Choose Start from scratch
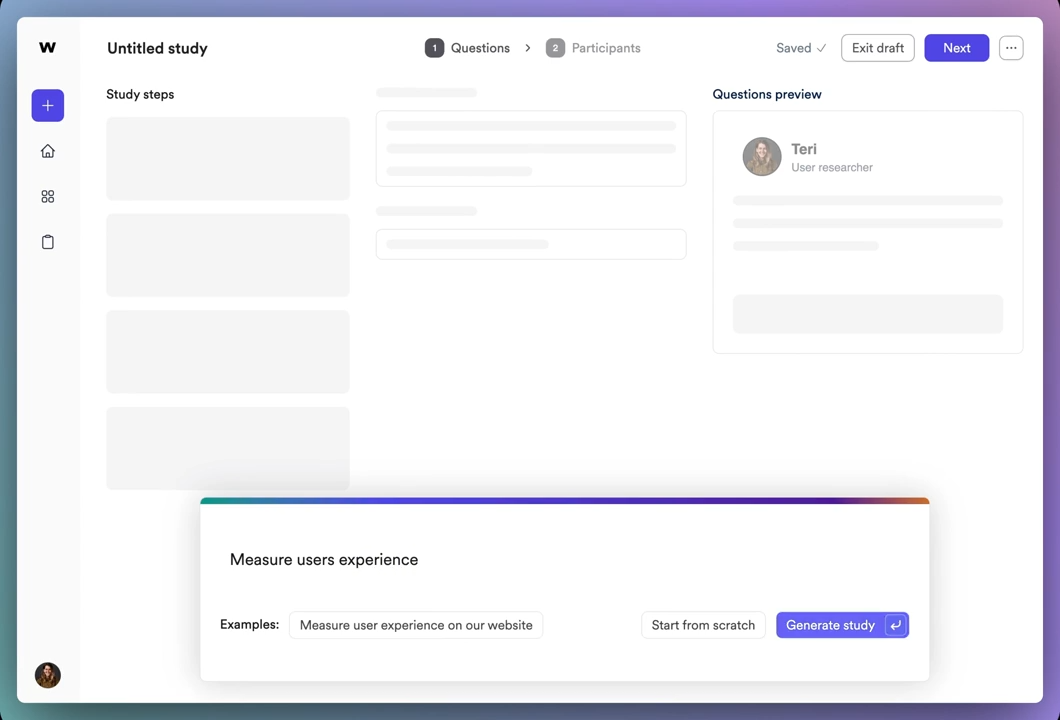 (x=703, y=624)
